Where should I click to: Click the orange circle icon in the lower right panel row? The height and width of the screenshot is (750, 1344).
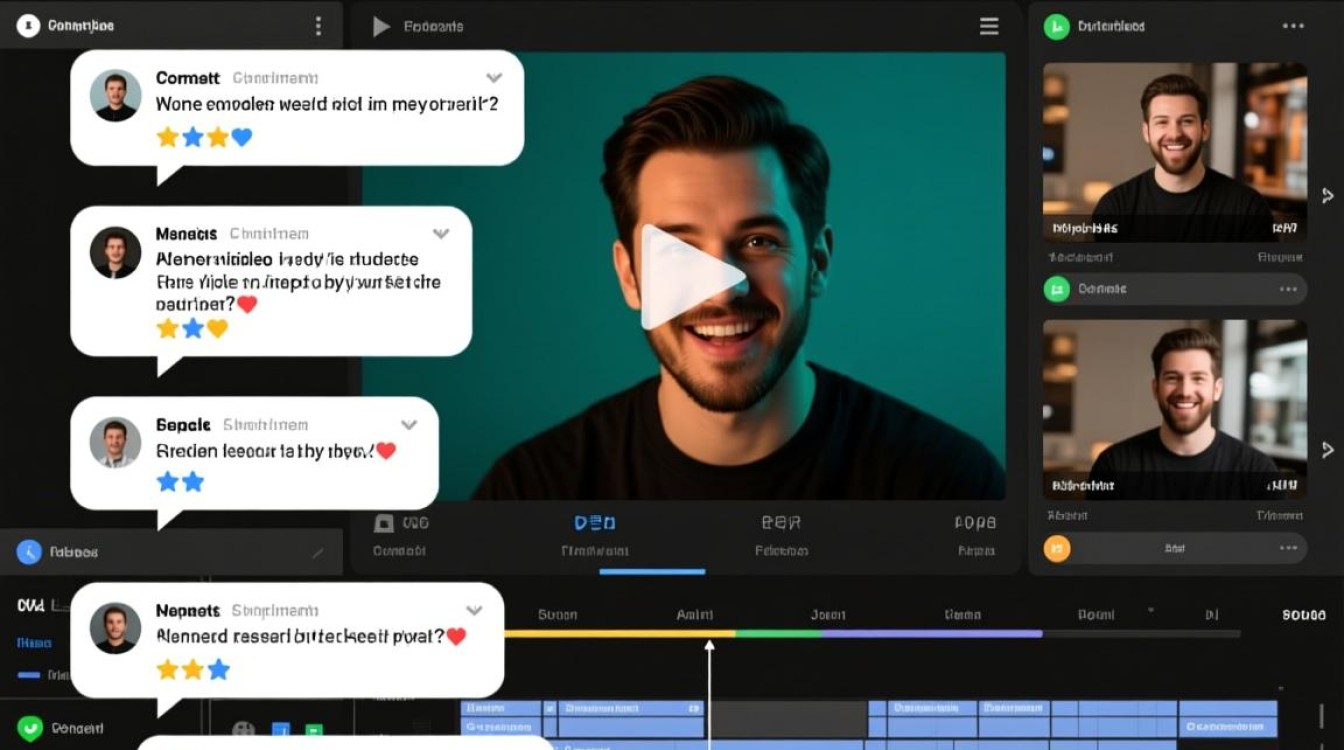tap(1057, 548)
